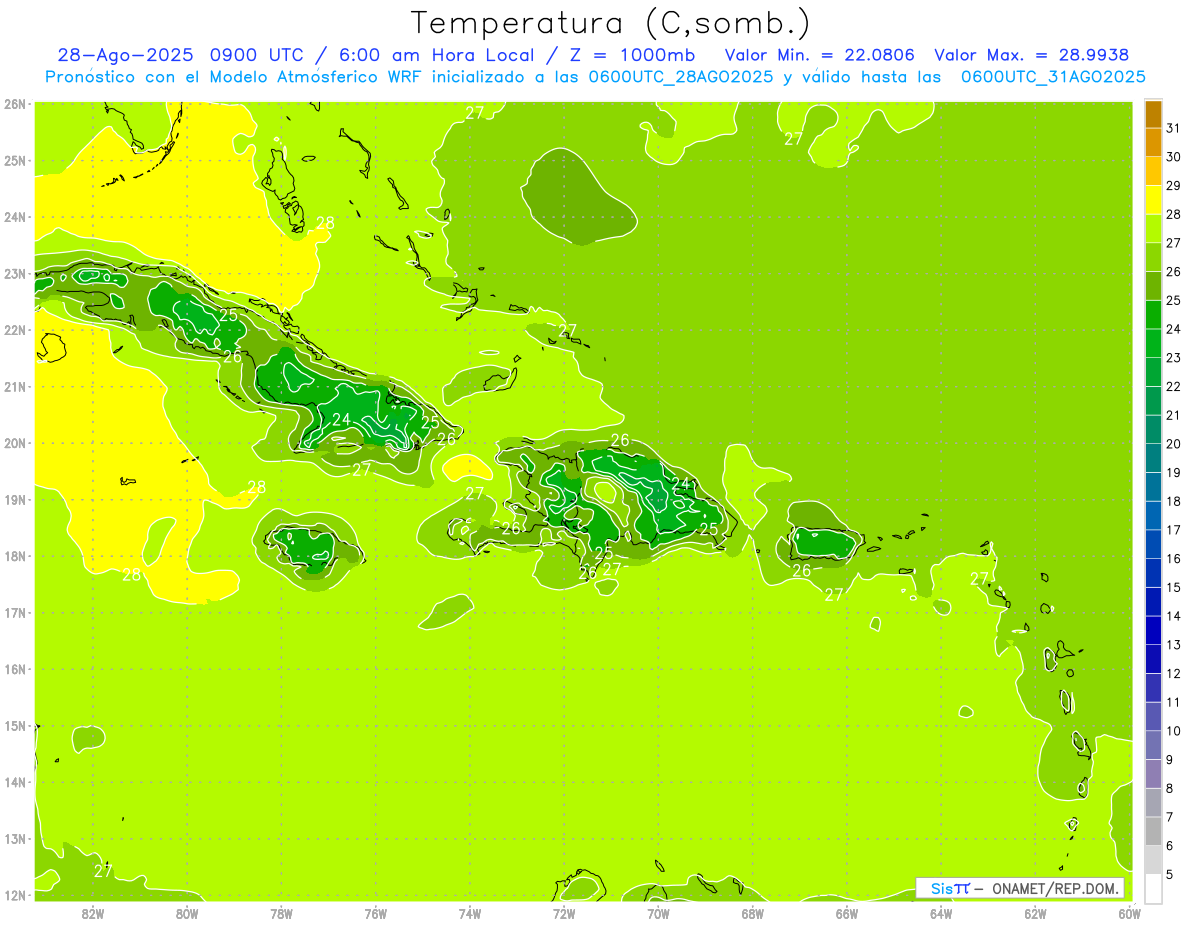Click the legend value 31
The width and height of the screenshot is (1200, 927).
tap(1173, 128)
